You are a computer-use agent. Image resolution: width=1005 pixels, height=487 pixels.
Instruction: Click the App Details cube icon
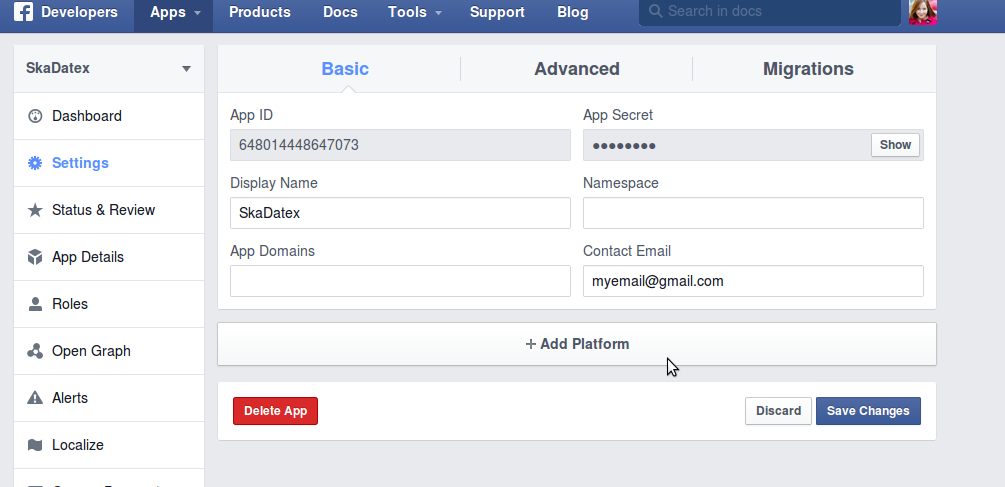pos(35,257)
